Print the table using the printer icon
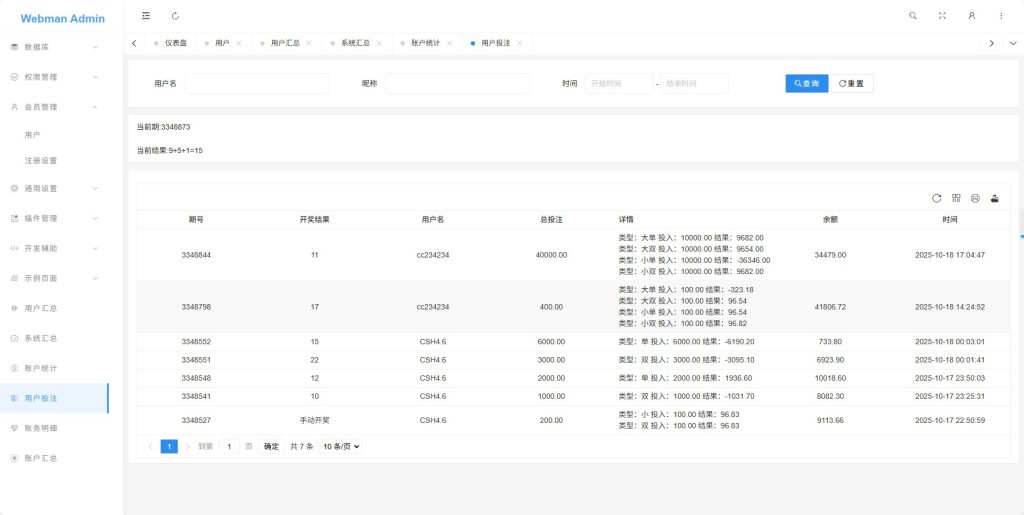This screenshot has width=1024, height=515. 975,198
